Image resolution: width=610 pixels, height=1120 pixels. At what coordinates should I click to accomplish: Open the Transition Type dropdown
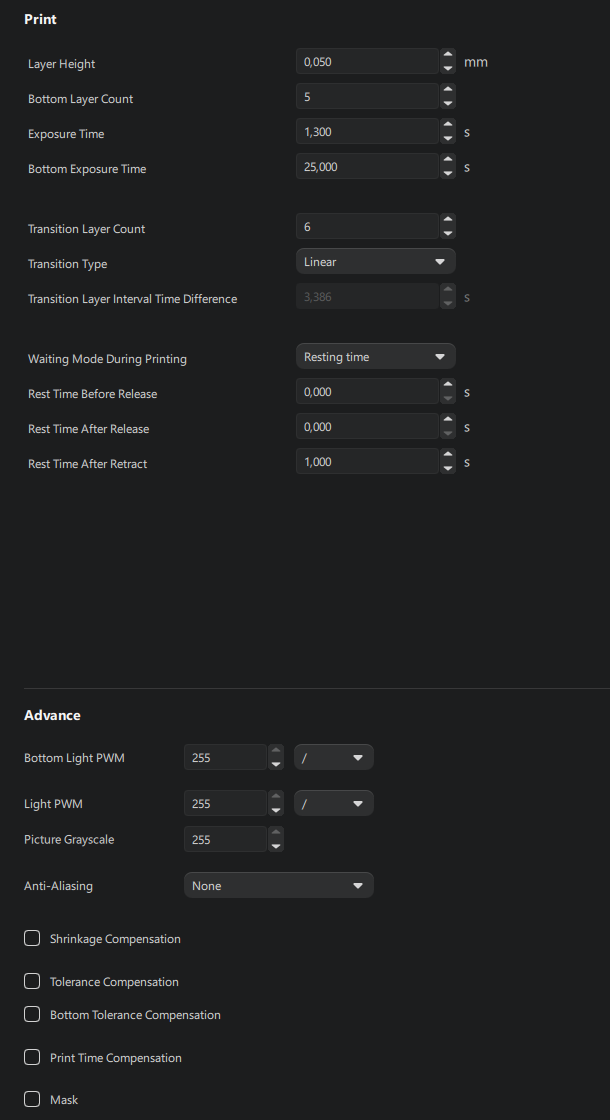(x=376, y=261)
